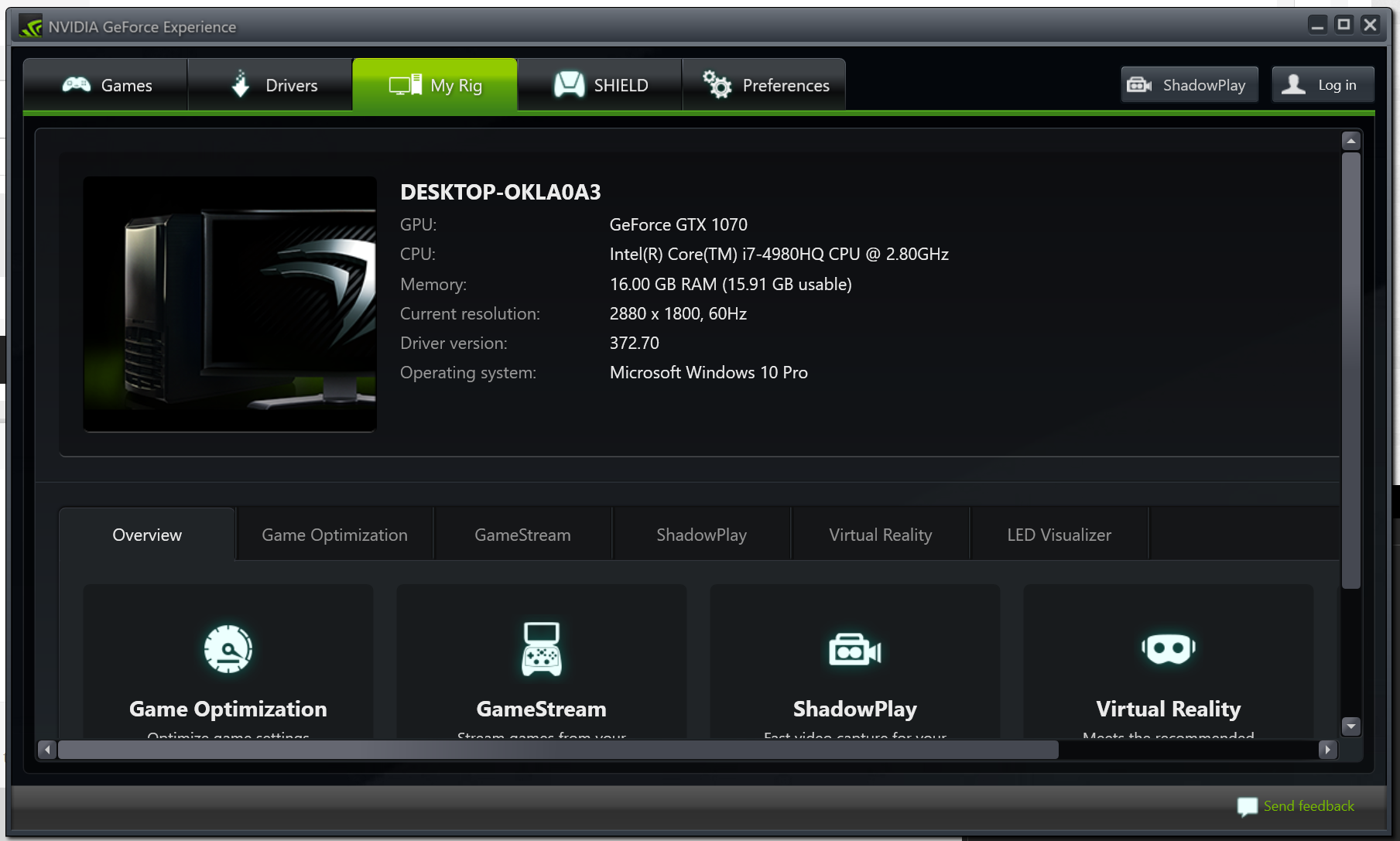1400x841 pixels.
Task: Click the vertical scrollbar up arrow
Action: 1351,141
